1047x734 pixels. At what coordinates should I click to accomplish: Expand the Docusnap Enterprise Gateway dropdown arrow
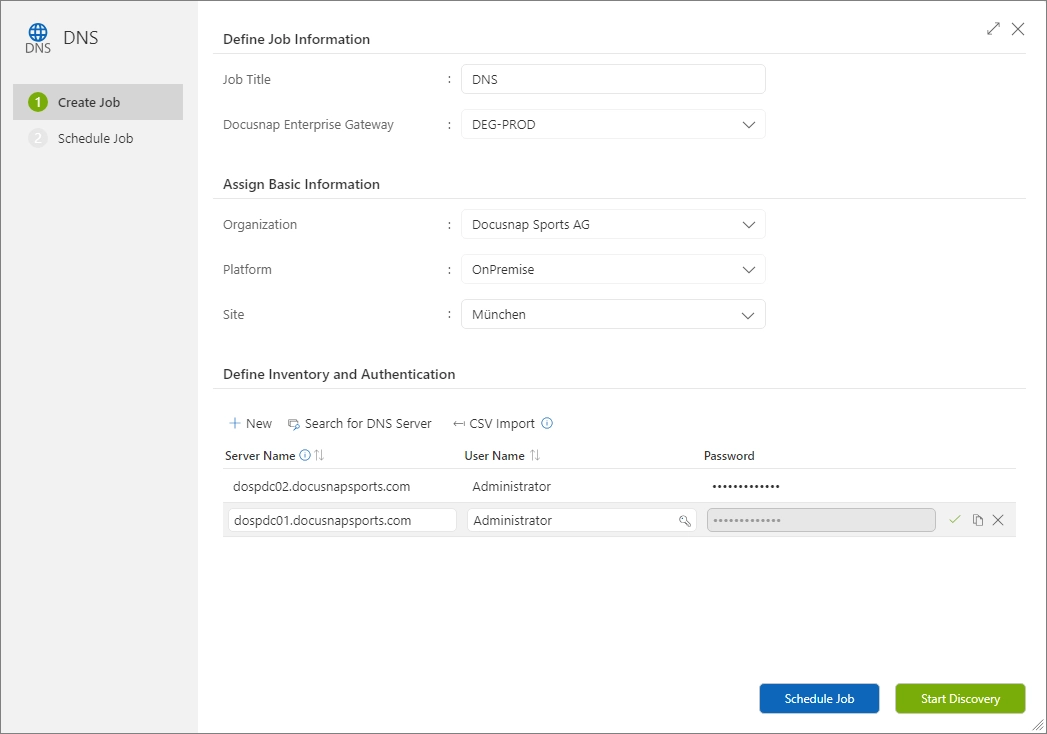[x=749, y=125]
